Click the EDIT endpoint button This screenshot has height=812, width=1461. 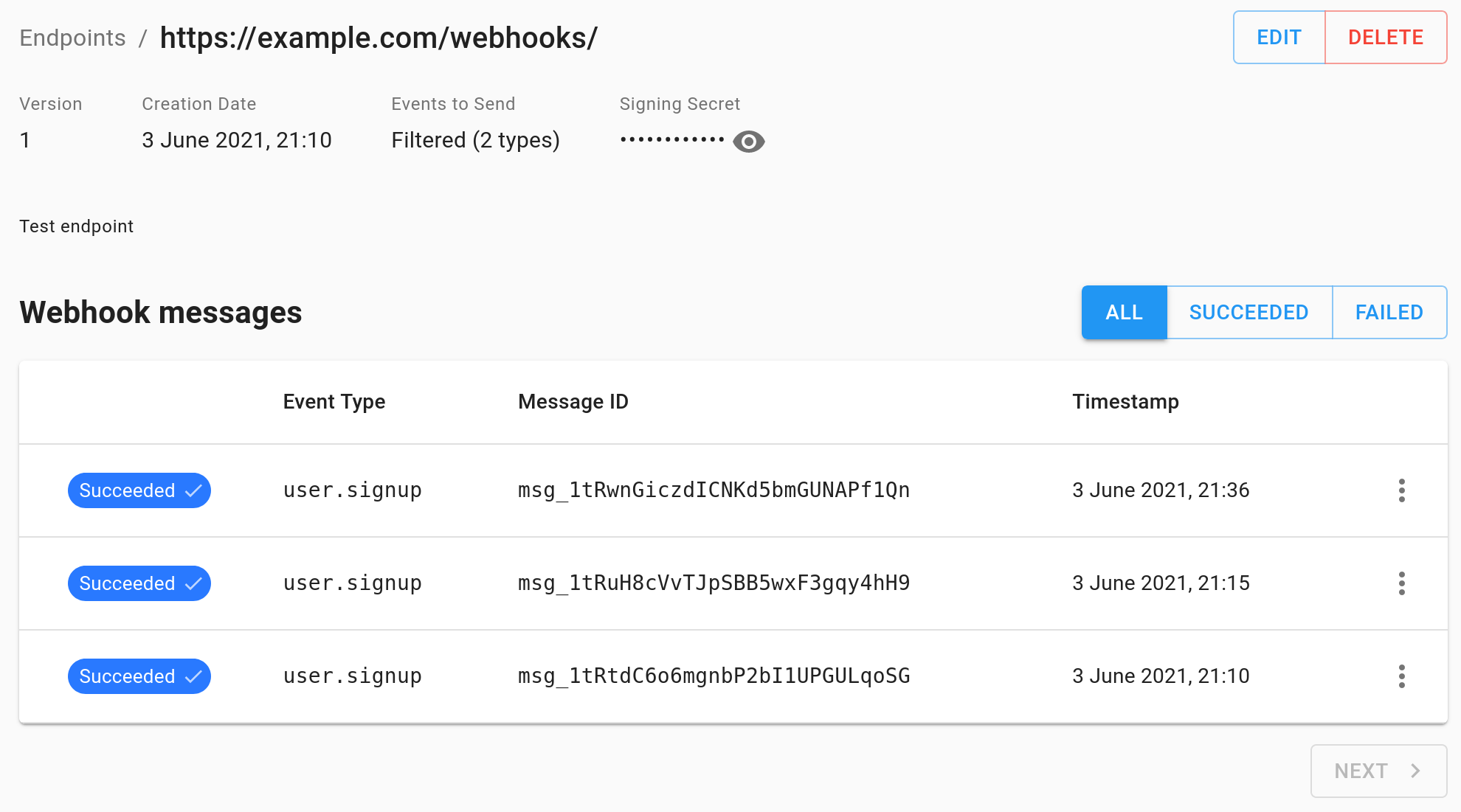click(1279, 38)
